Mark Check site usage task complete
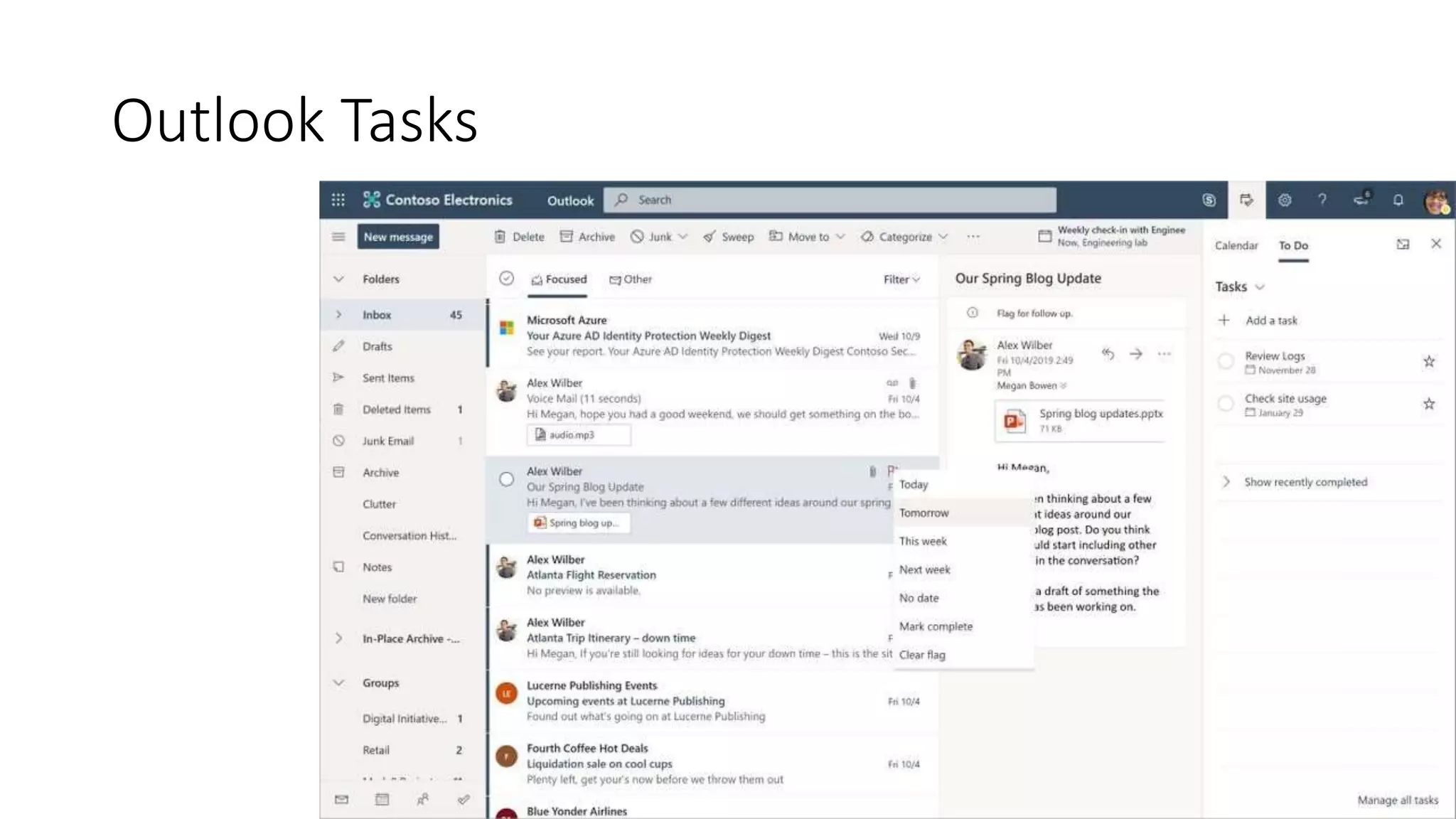Image resolution: width=1456 pixels, height=819 pixels. (x=1226, y=405)
